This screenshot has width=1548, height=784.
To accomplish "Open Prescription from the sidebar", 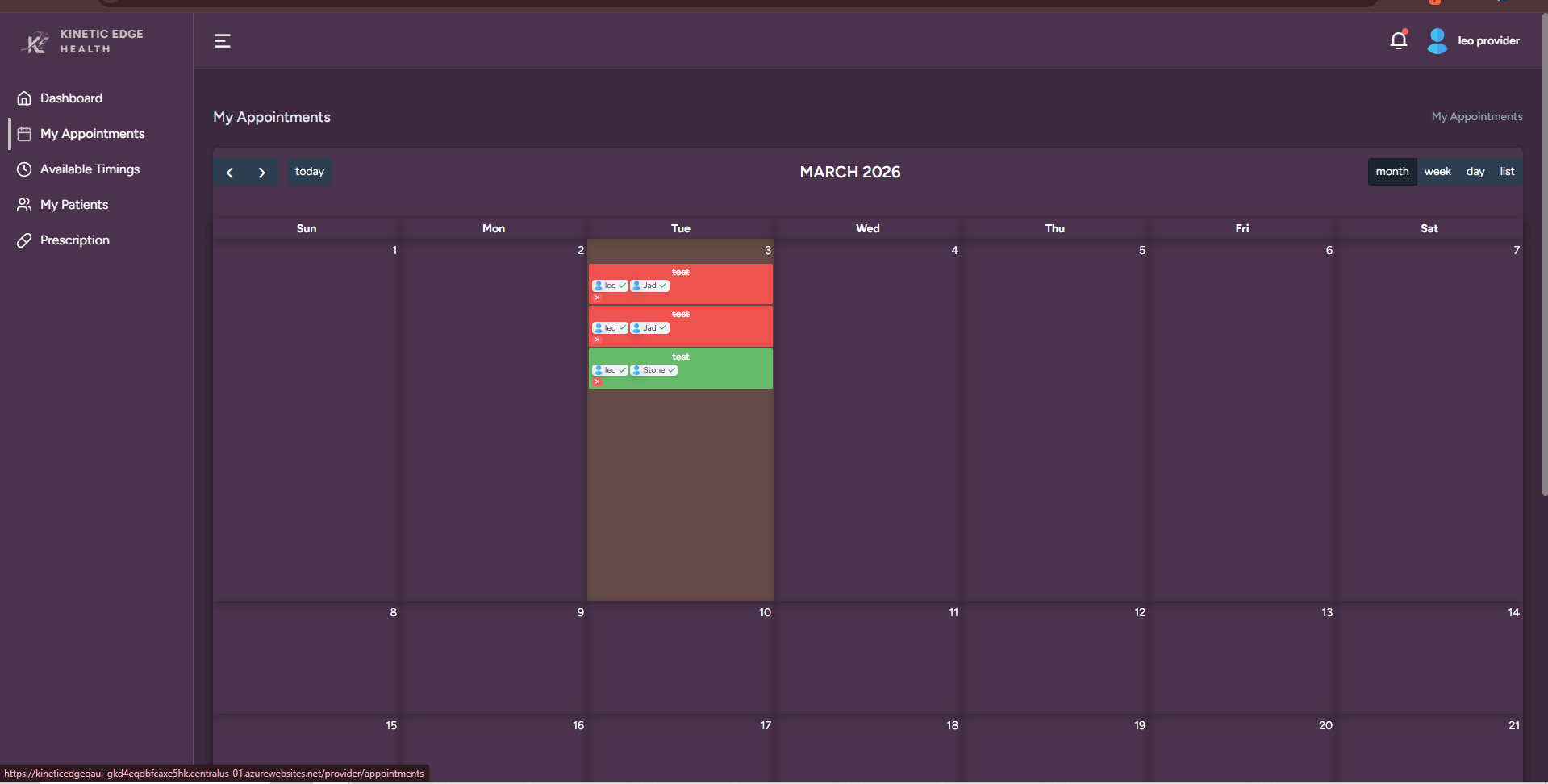I will point(74,240).
